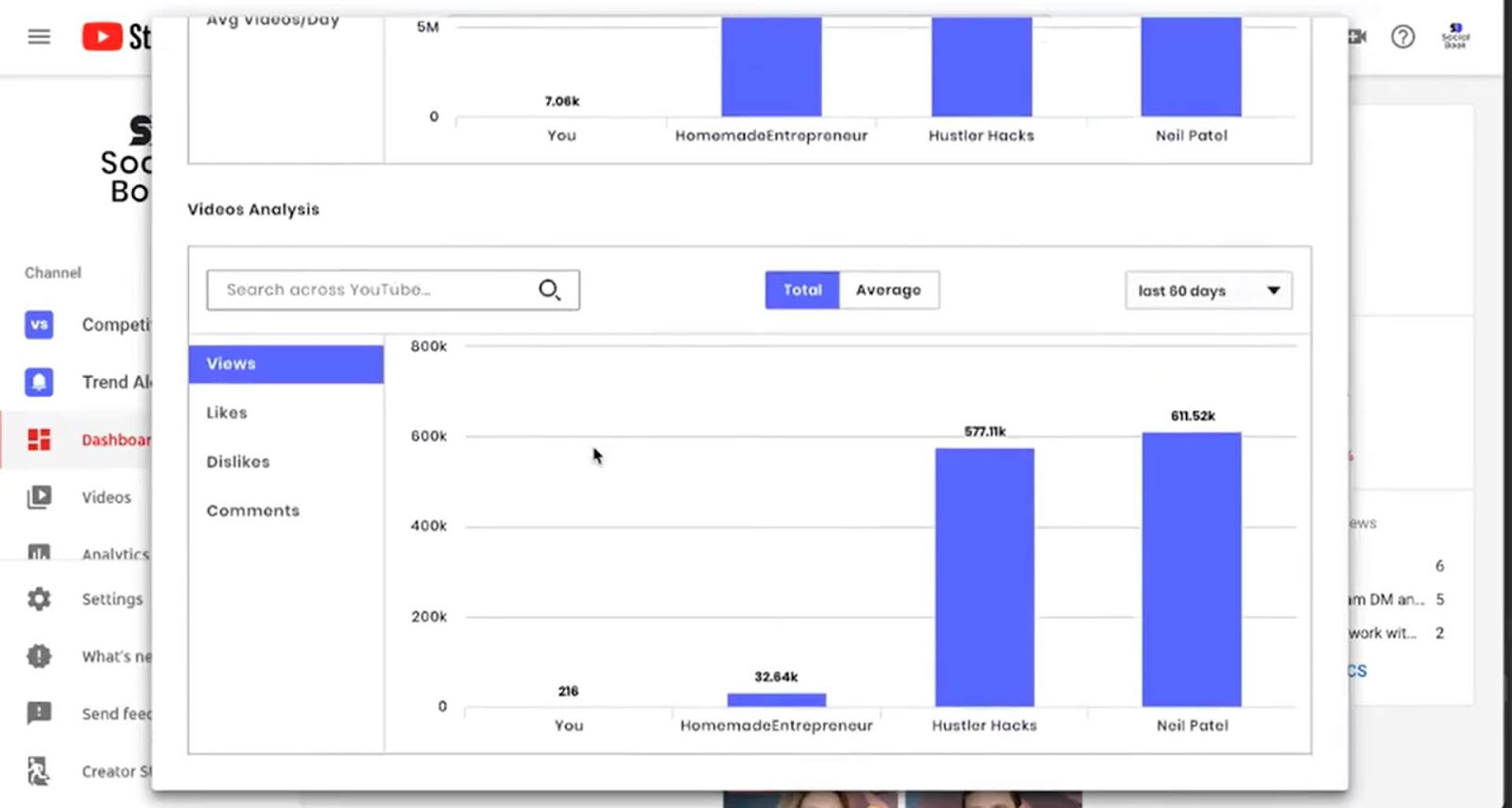Click the 216 value above You
Viewport: 1512px width, 808px height.
[568, 691]
